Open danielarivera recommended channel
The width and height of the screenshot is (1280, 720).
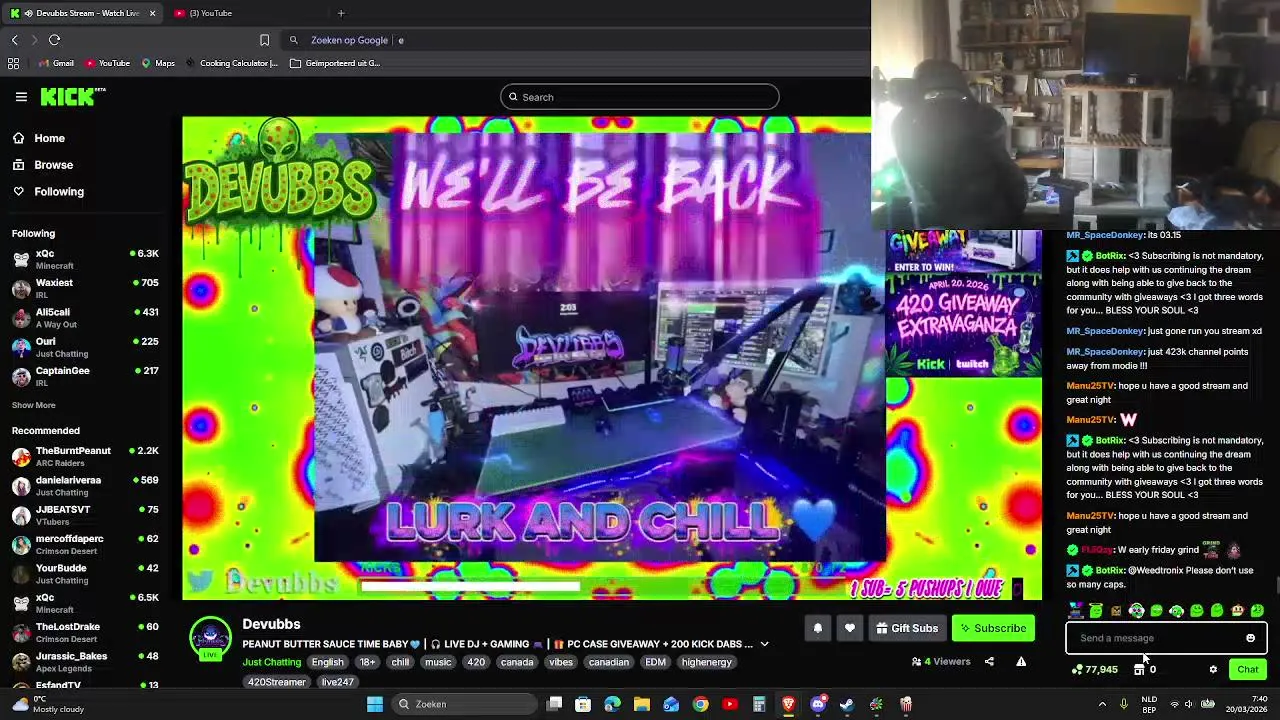pos(85,486)
